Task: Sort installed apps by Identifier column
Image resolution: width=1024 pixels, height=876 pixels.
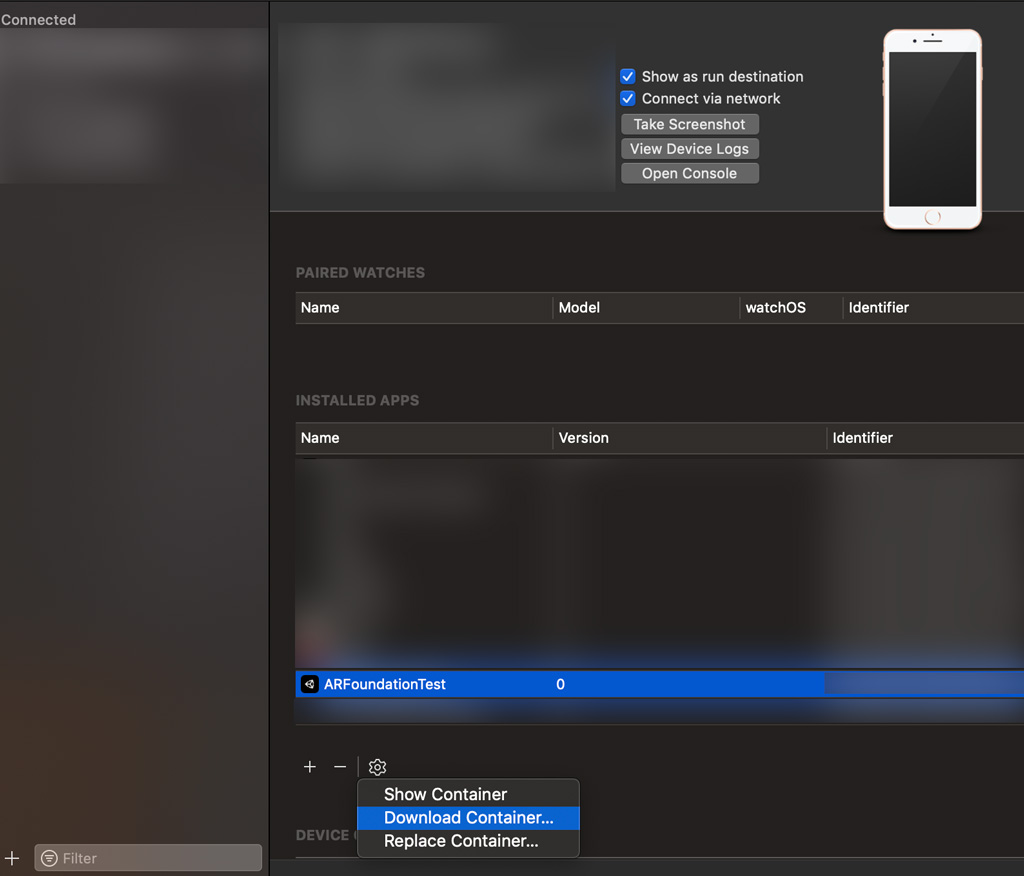Action: coord(925,438)
